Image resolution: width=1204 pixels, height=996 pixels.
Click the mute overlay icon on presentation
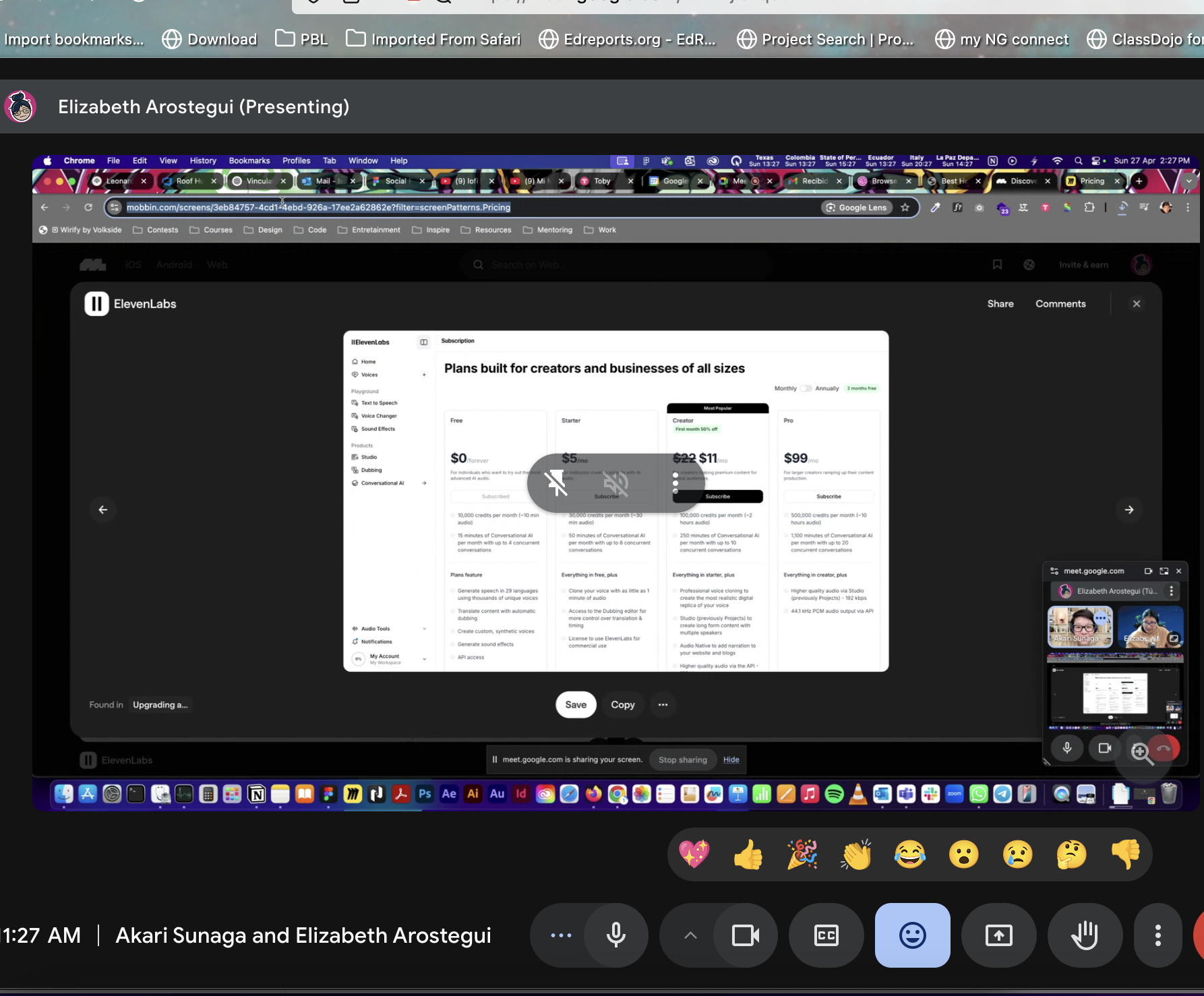[616, 483]
